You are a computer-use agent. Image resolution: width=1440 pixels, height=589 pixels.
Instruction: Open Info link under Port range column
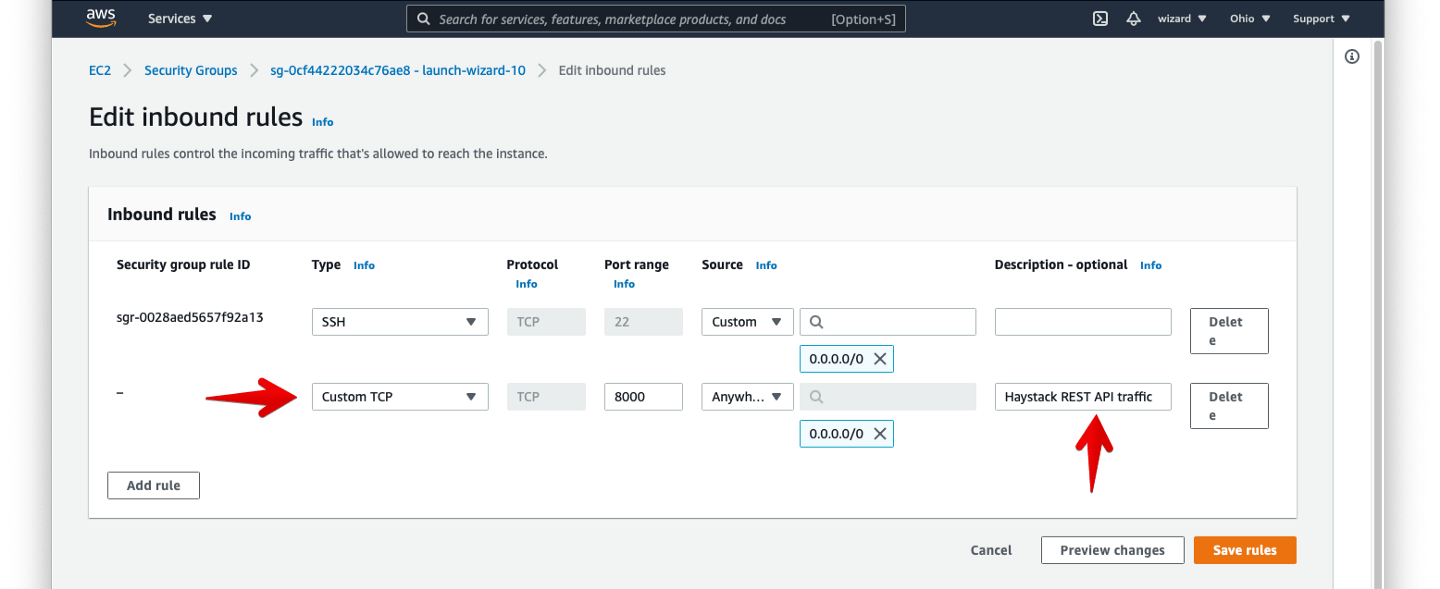click(624, 284)
